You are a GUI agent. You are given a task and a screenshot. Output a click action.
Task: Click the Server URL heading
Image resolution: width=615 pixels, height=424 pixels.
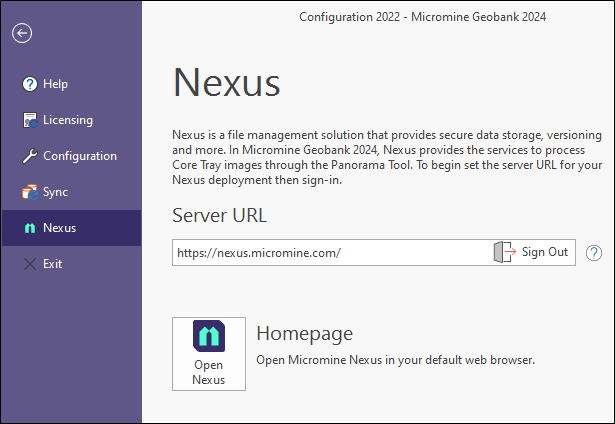coord(220,215)
